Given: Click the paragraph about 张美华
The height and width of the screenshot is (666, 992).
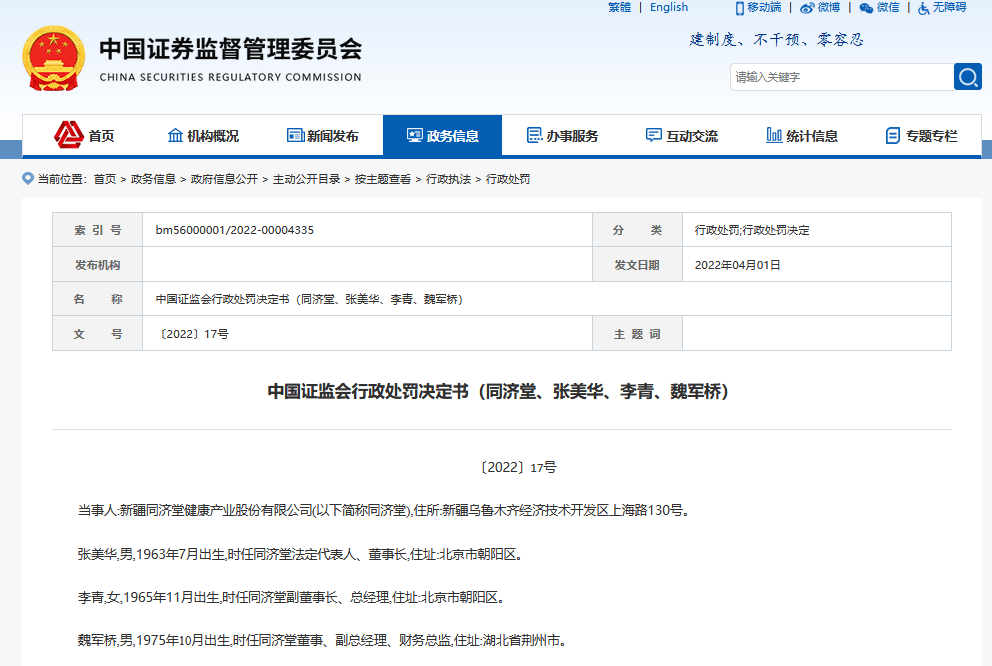Looking at the screenshot, I should pyautogui.click(x=301, y=555).
